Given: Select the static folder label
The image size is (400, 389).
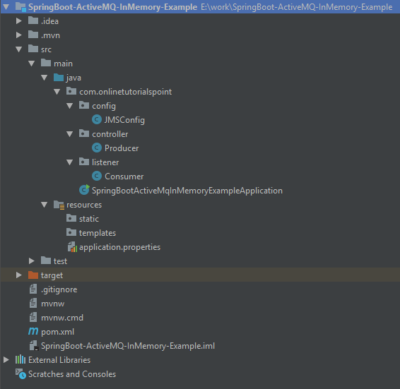Looking at the screenshot, I should tap(89, 219).
